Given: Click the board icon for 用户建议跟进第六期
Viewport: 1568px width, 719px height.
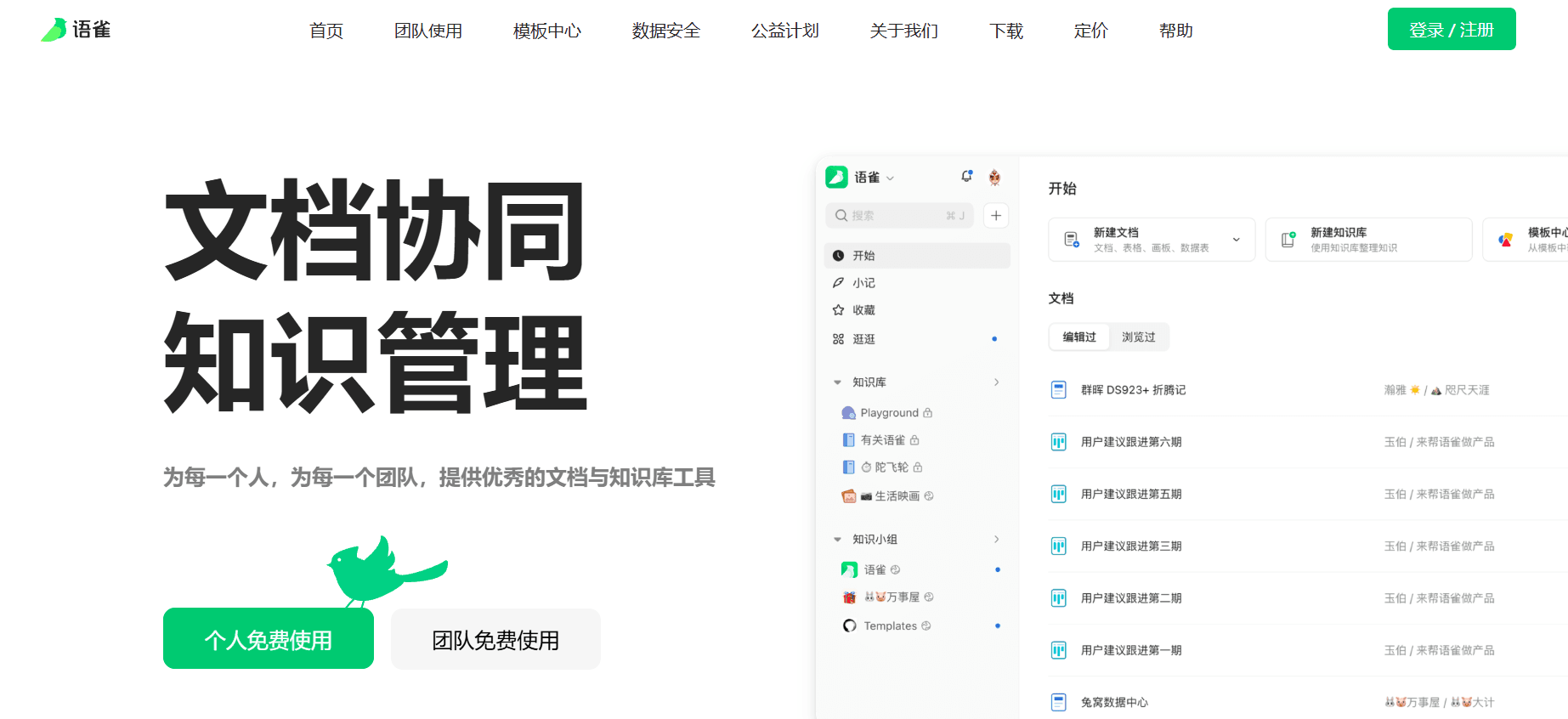Looking at the screenshot, I should 1059,442.
